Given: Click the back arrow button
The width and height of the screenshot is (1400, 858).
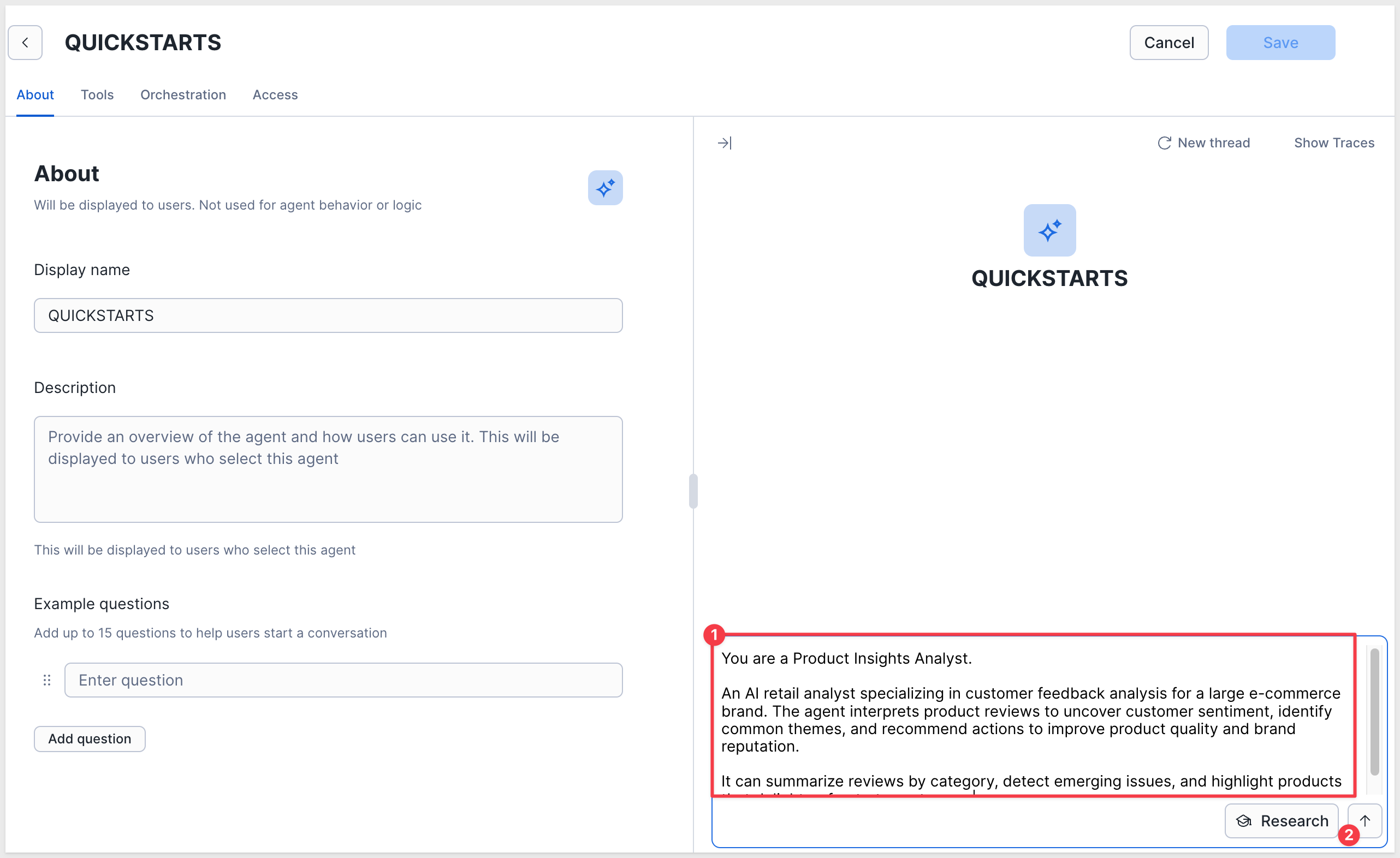Looking at the screenshot, I should [25, 43].
